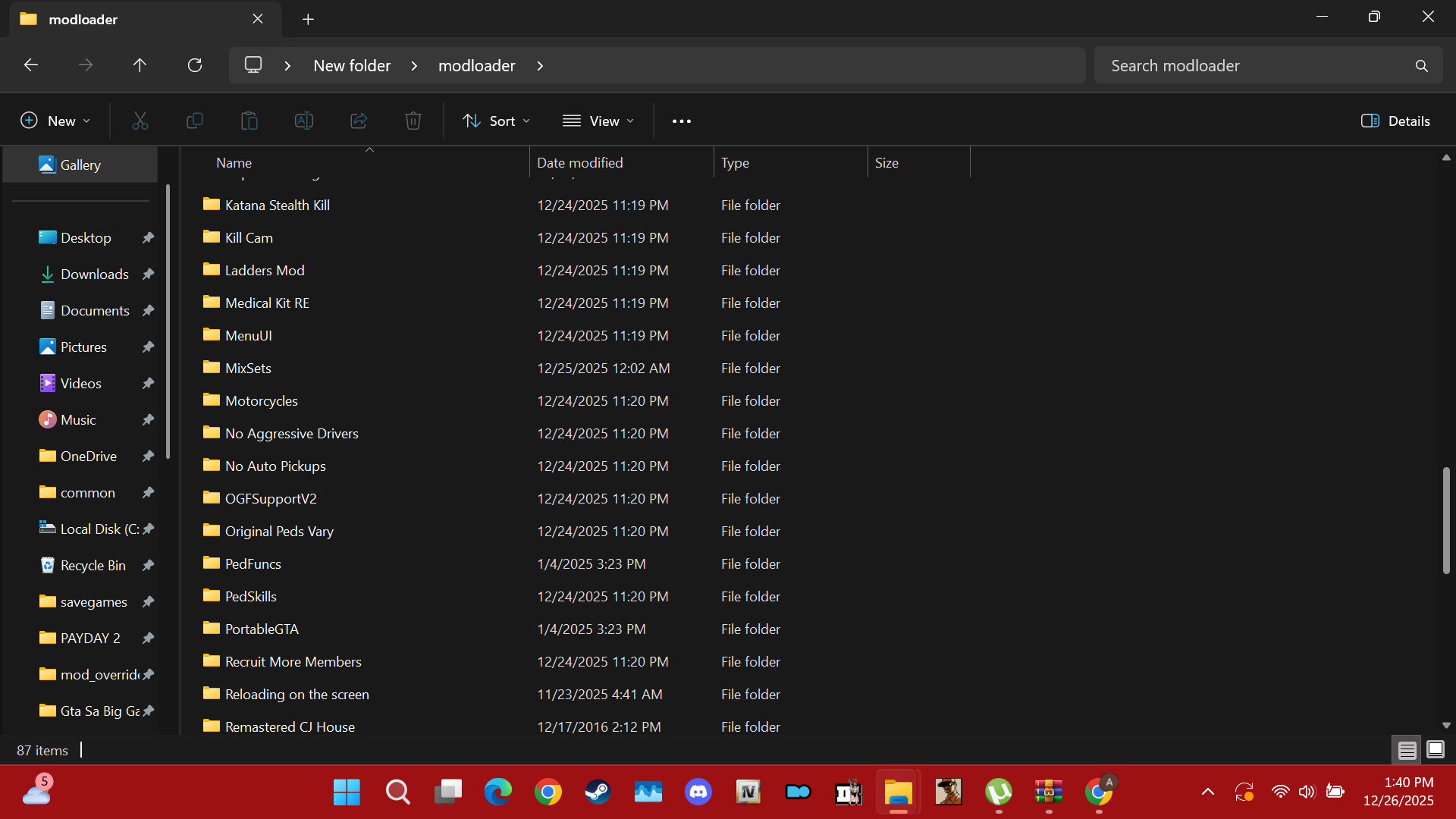Click the Back navigation arrow
The width and height of the screenshot is (1456, 819).
[x=31, y=65]
